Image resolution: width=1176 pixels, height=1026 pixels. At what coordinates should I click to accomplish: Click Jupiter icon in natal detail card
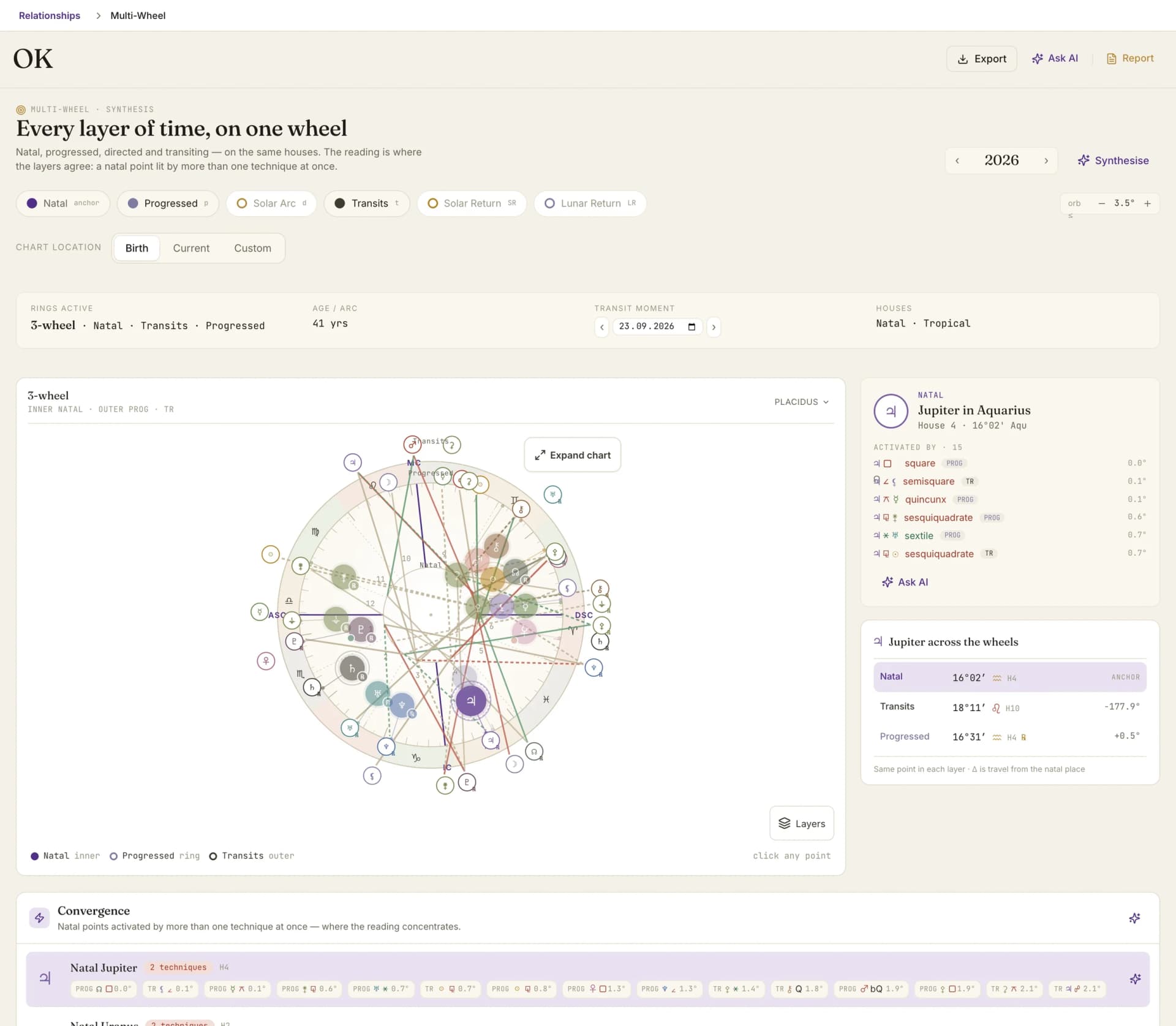tap(891, 411)
